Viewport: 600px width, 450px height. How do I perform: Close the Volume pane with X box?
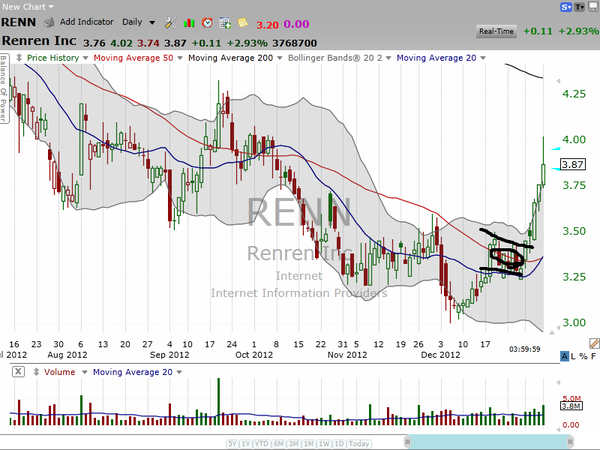tap(18, 372)
